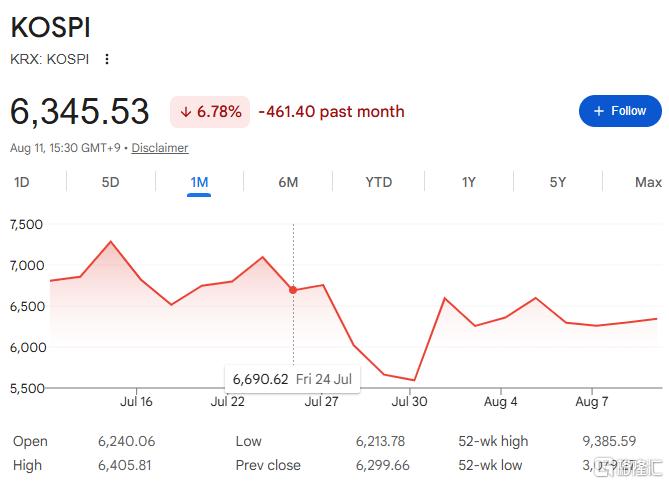Screen dimensions: 669x484
Task: Click the chart peak before Jul 16
Action: click(x=111, y=242)
